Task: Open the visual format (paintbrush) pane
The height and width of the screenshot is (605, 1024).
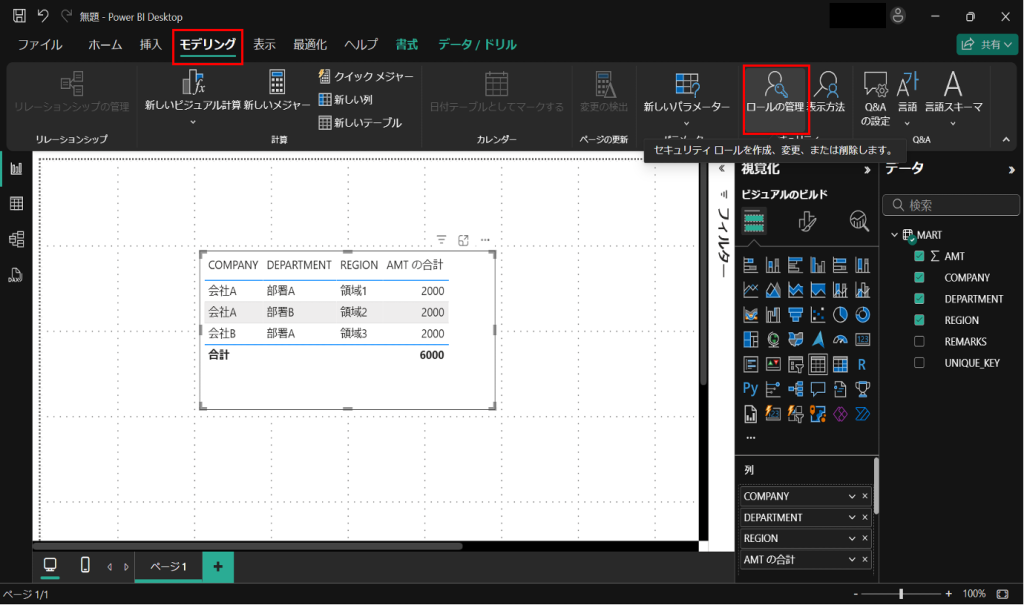Action: tap(808, 222)
